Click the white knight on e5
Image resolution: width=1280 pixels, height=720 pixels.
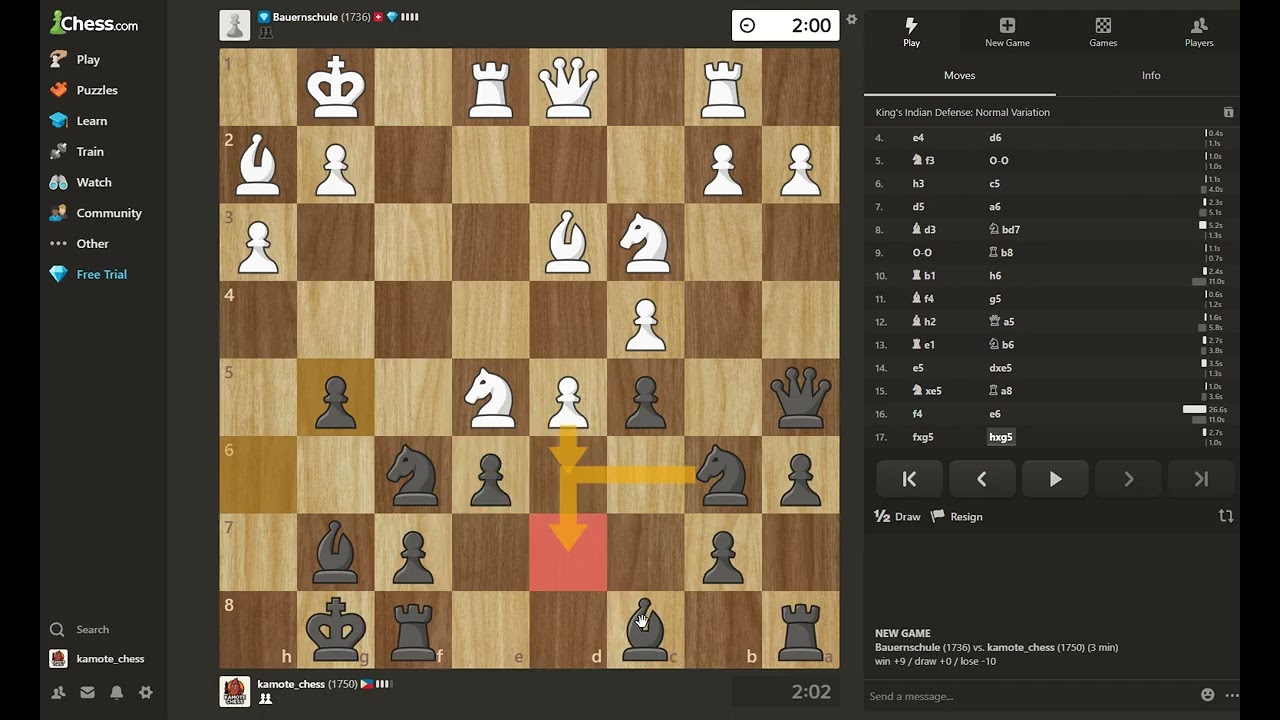click(490, 397)
